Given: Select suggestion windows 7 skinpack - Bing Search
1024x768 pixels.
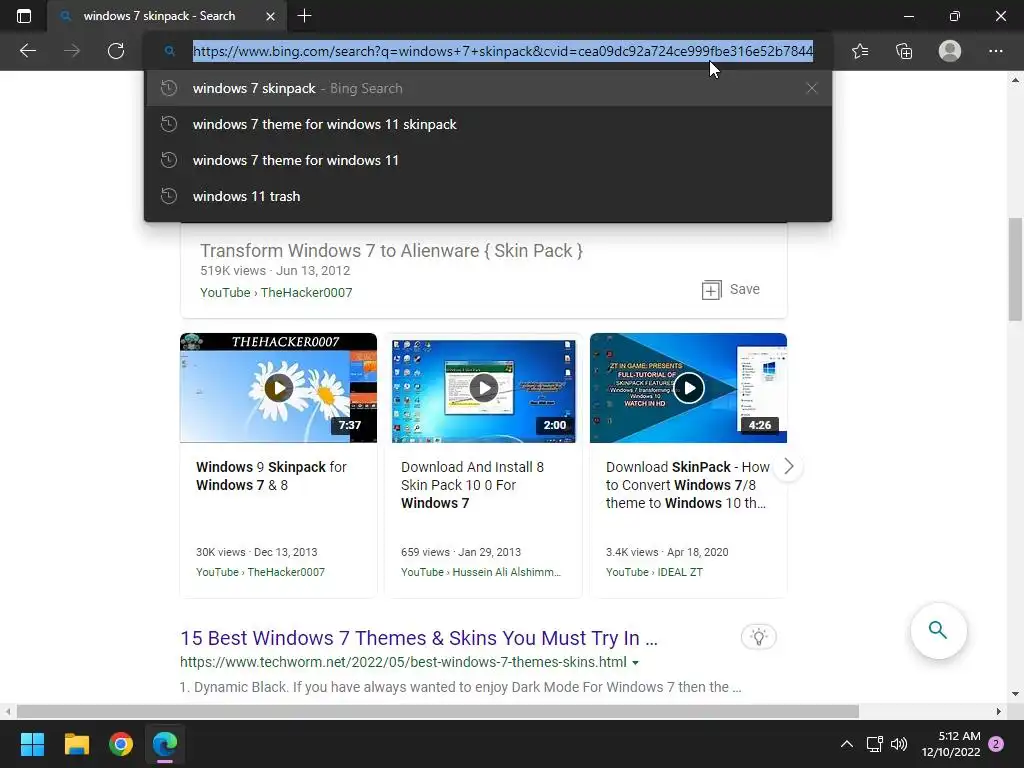Looking at the screenshot, I should pos(488,88).
